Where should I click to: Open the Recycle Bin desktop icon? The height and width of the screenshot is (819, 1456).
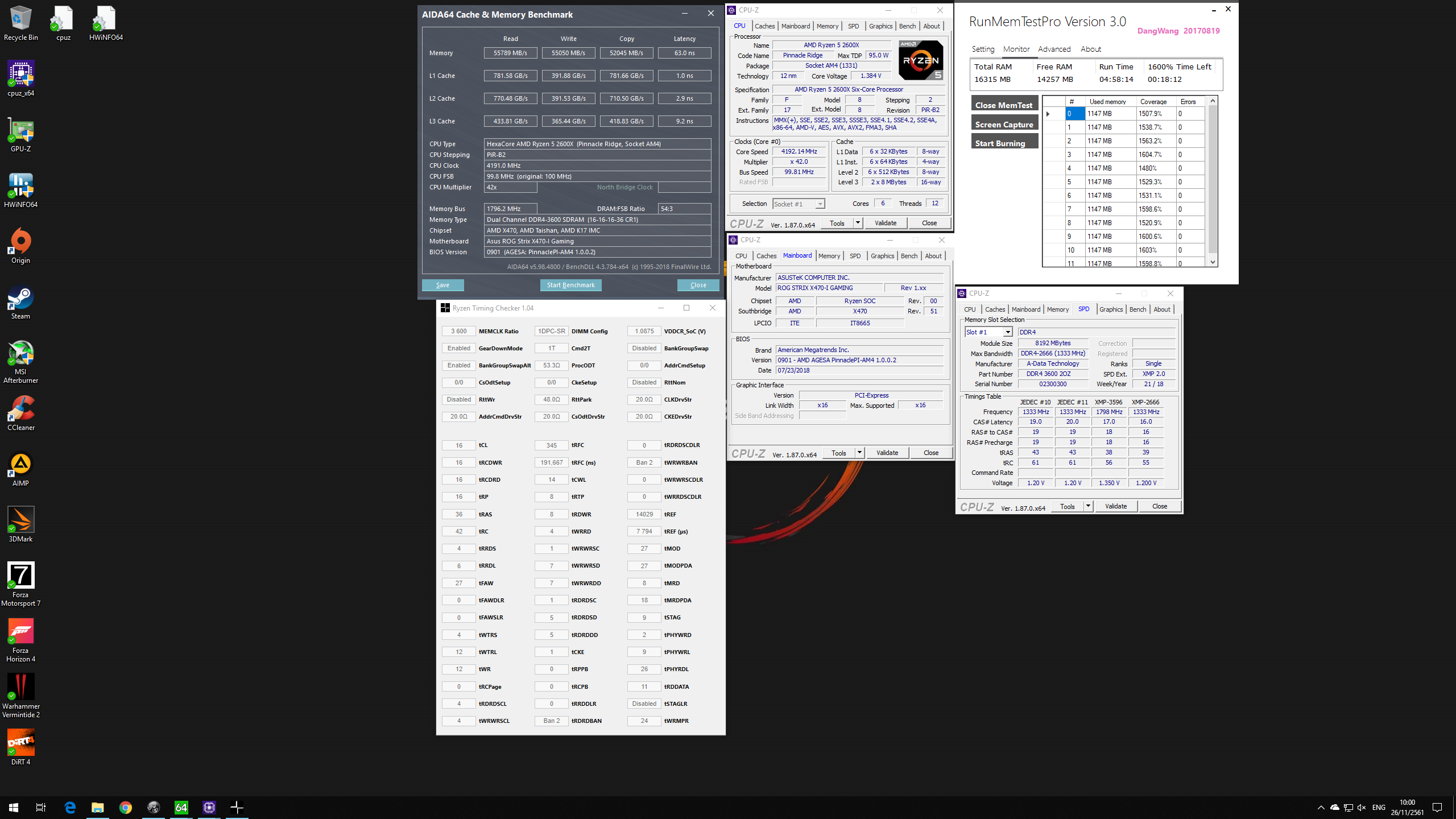click(x=20, y=23)
